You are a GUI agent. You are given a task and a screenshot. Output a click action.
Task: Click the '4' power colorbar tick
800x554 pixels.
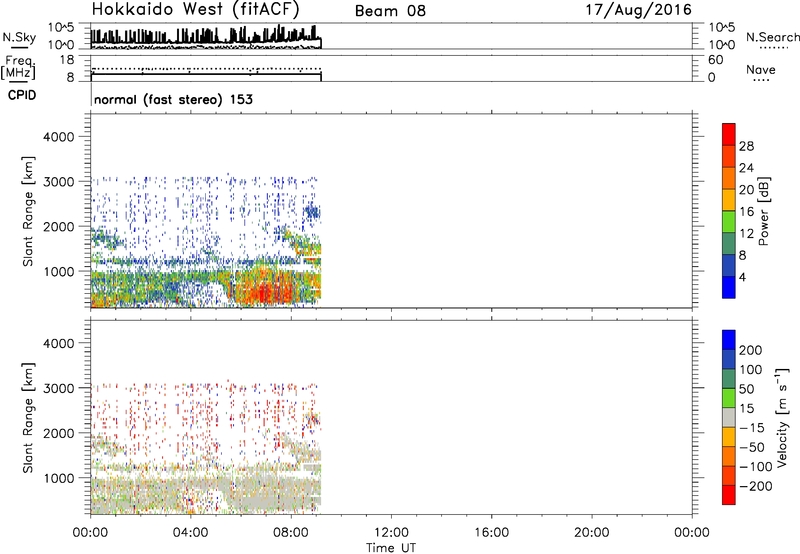click(743, 277)
